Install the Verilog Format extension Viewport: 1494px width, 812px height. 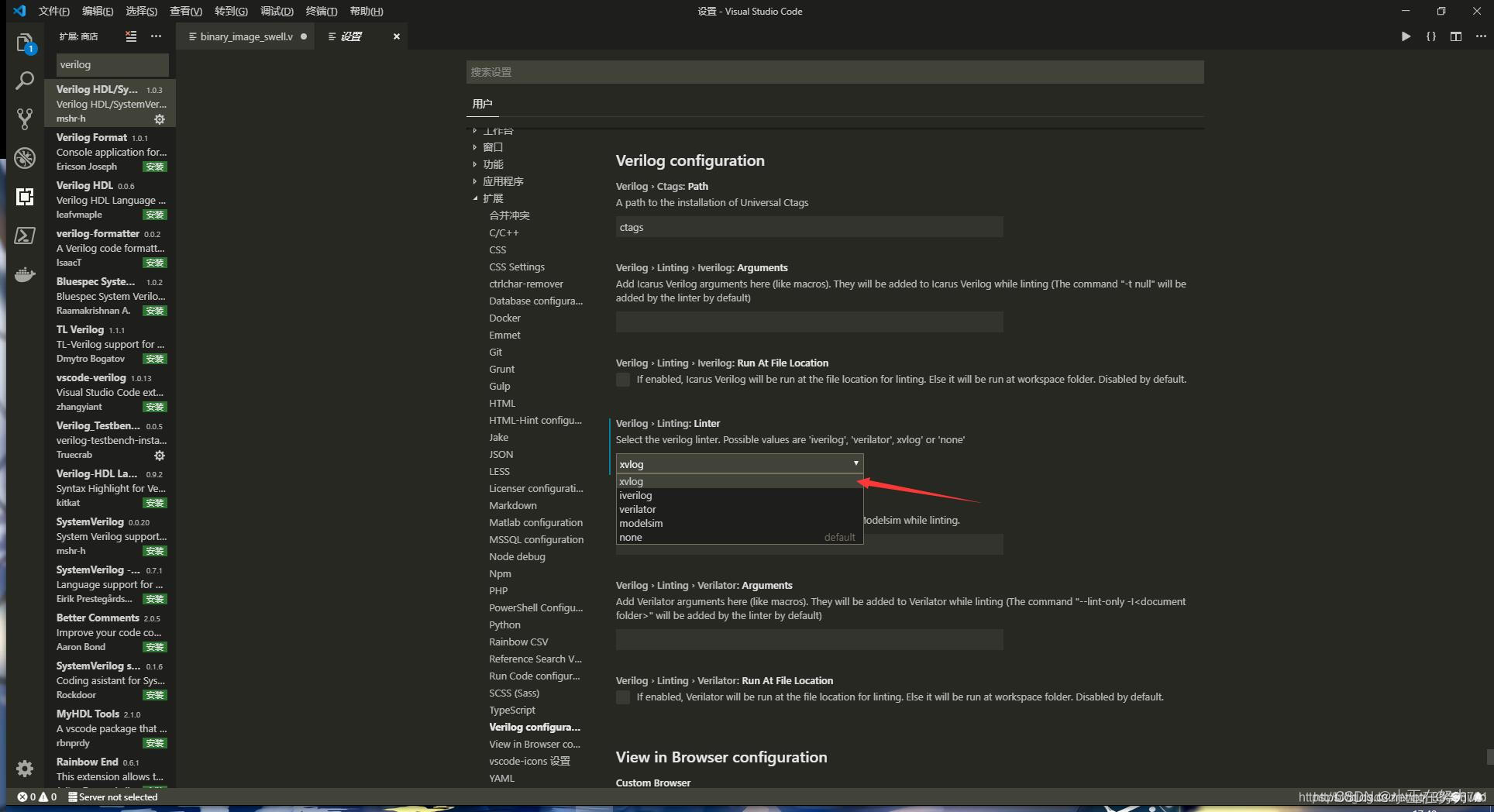point(155,167)
